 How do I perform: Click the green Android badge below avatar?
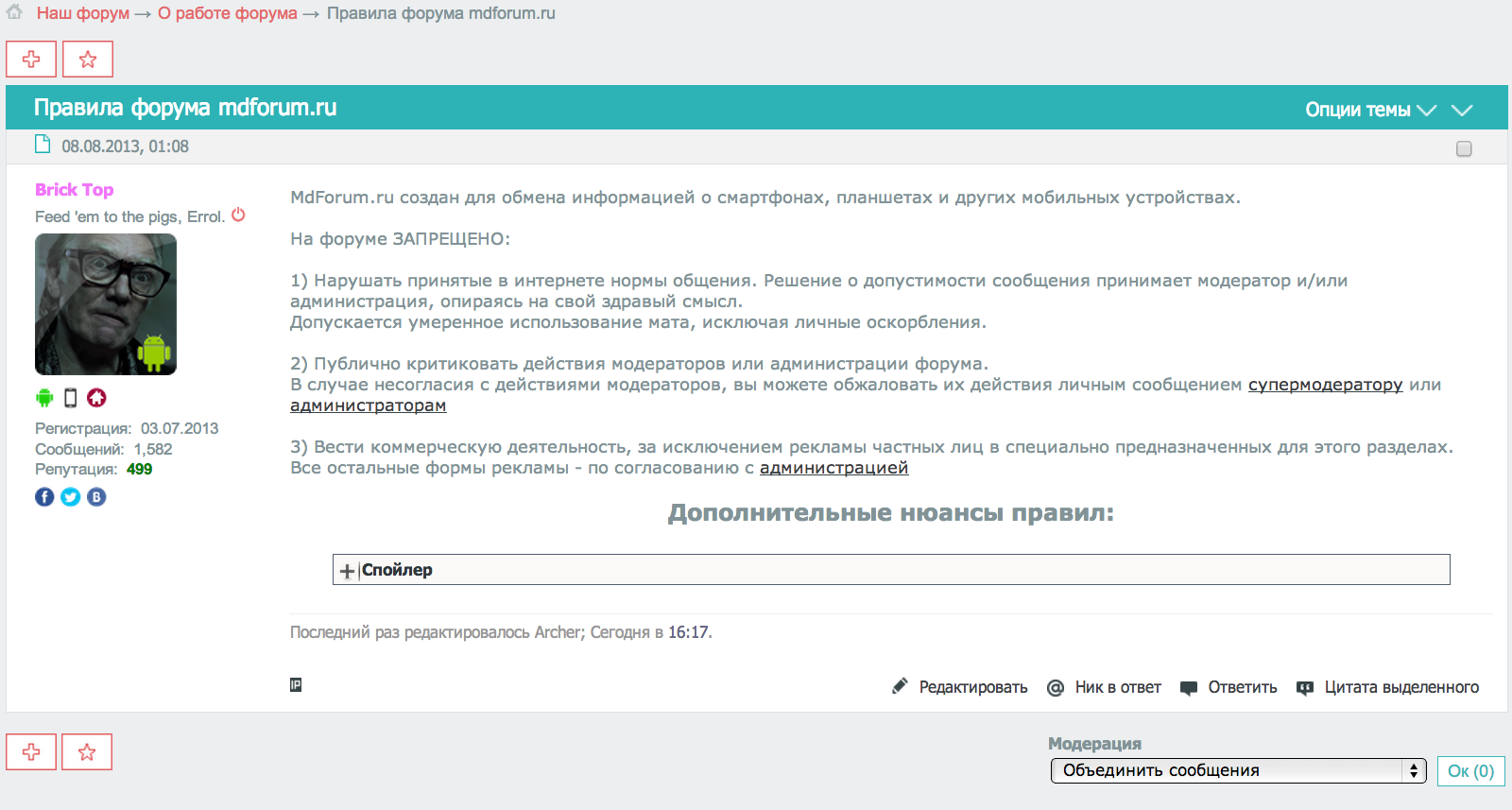click(44, 398)
